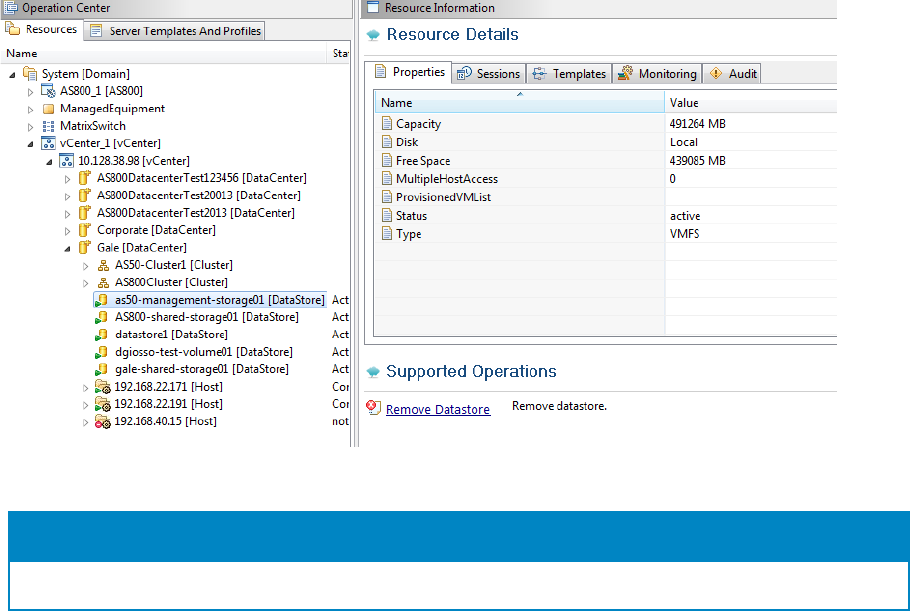Click the AS800_1 server icon
This screenshot has width=910, height=611.
pos(48,91)
